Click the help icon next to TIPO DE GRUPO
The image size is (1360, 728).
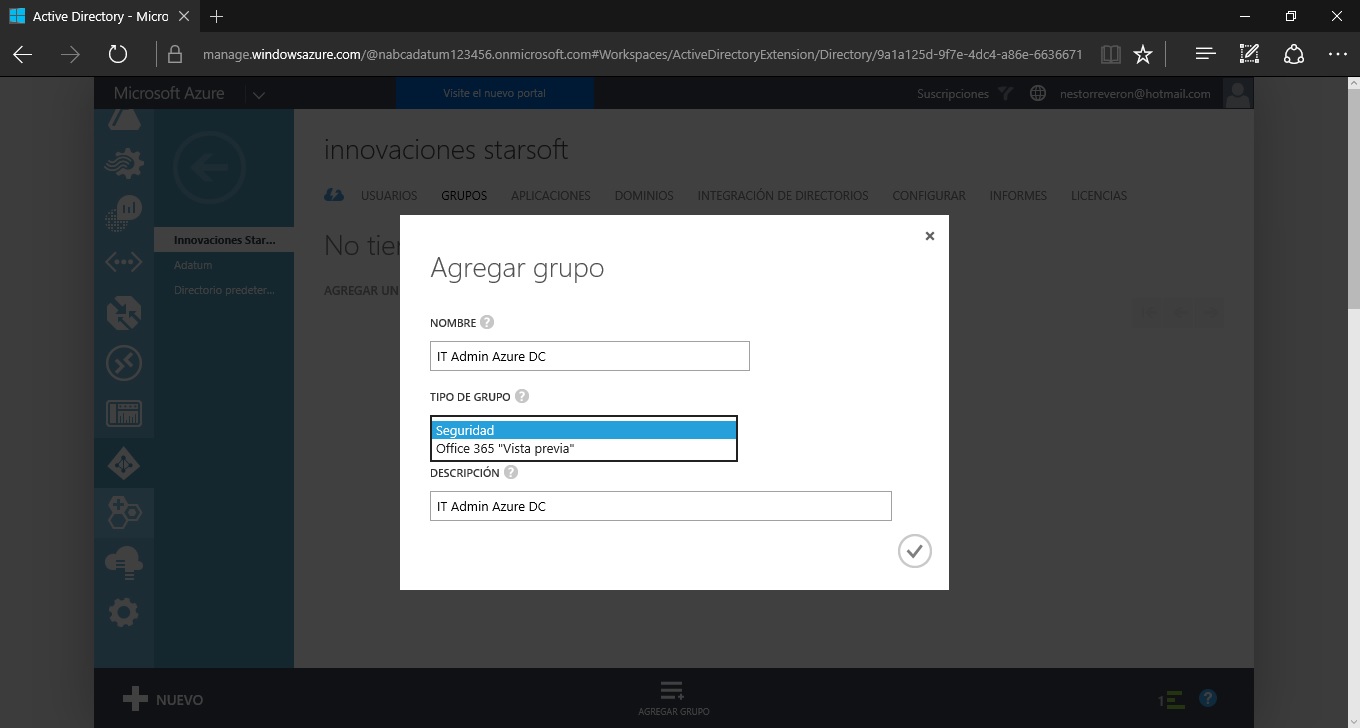coord(521,396)
